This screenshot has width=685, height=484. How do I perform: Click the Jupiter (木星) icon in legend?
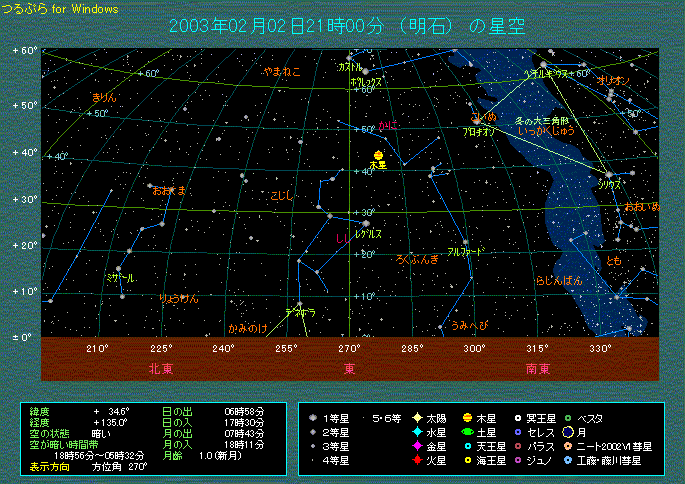click(x=467, y=418)
